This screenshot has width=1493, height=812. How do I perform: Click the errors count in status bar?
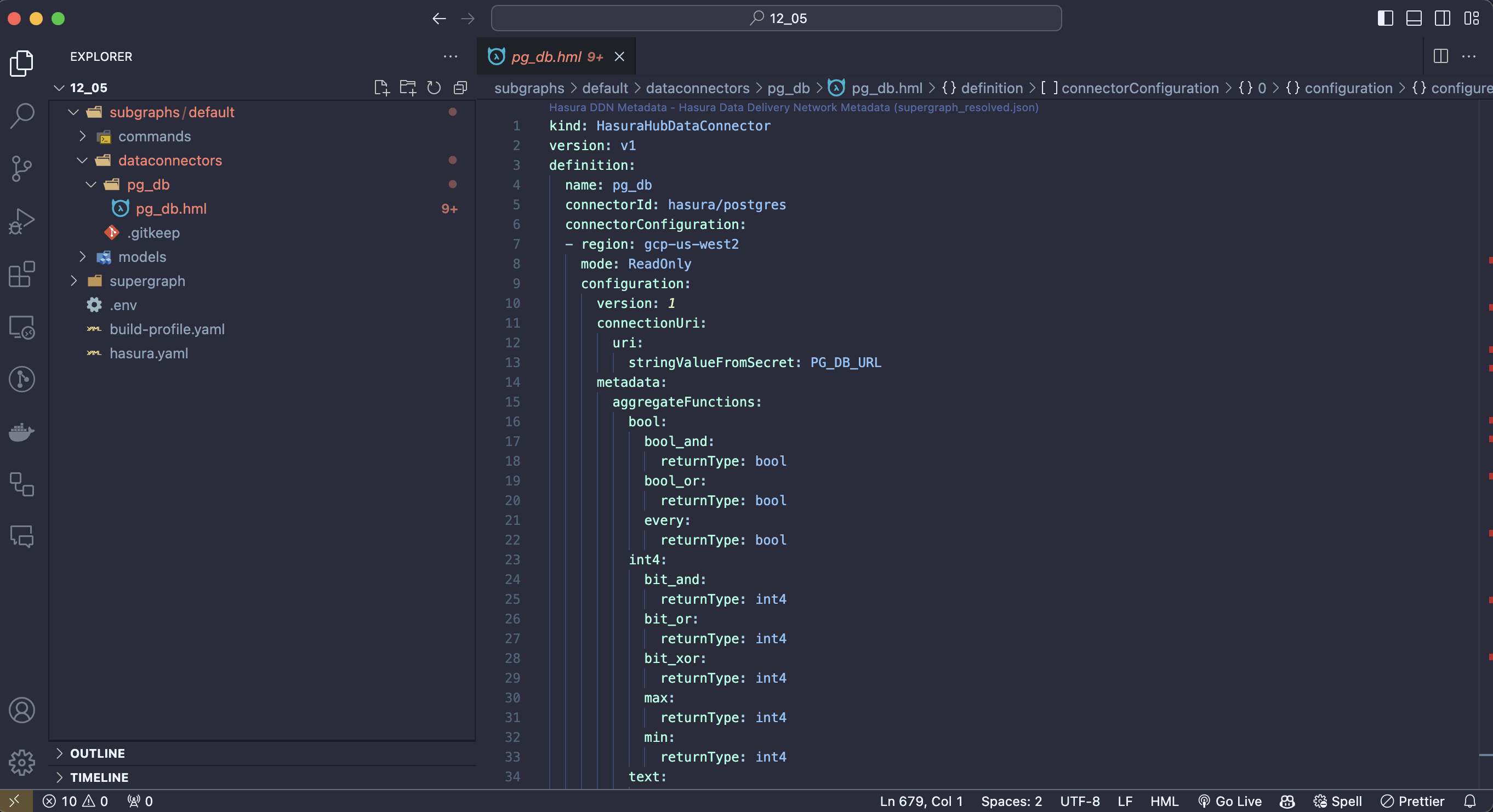coord(59,801)
